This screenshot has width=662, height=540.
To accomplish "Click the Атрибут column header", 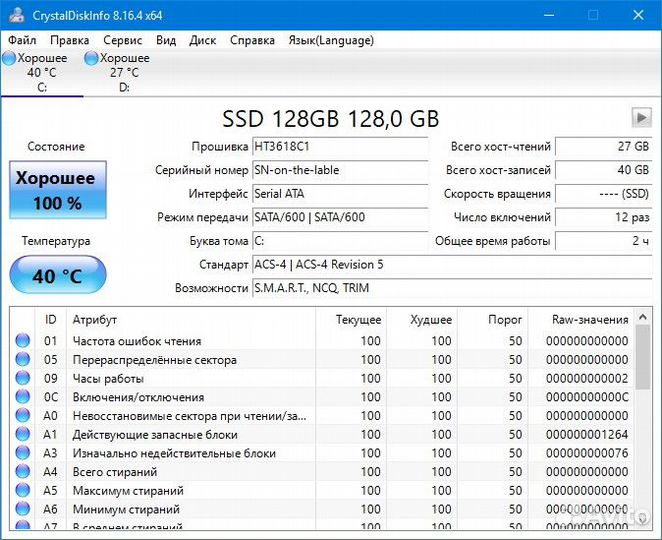I will [x=191, y=320].
